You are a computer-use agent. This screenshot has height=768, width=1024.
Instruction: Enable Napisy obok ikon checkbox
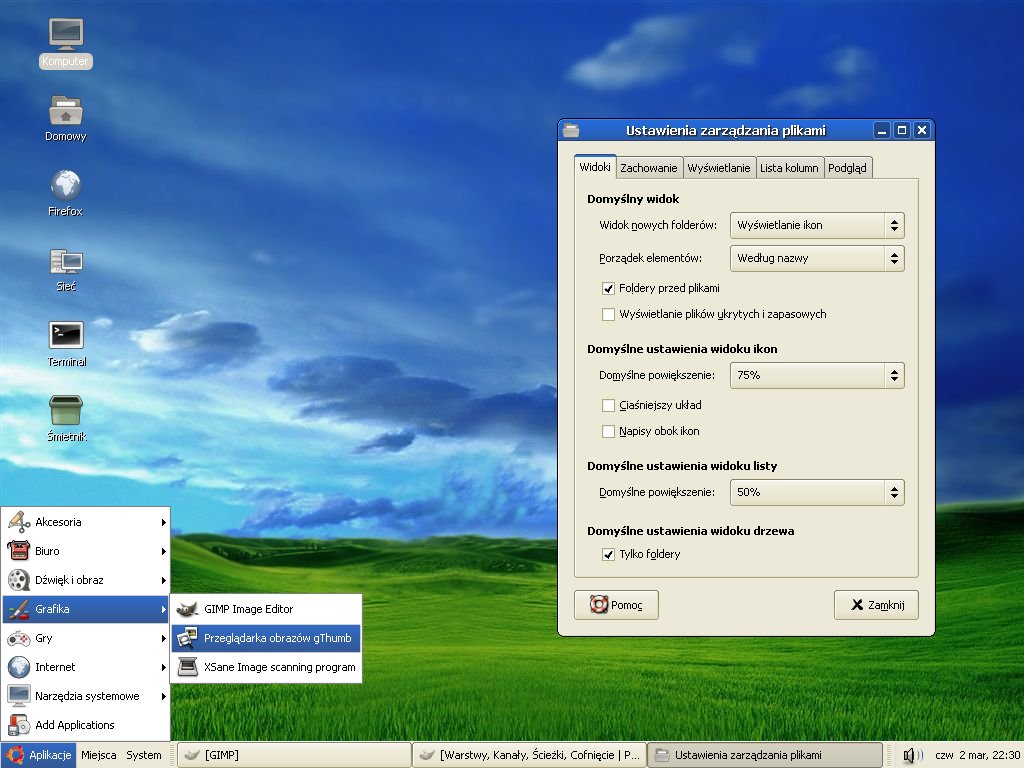point(608,431)
